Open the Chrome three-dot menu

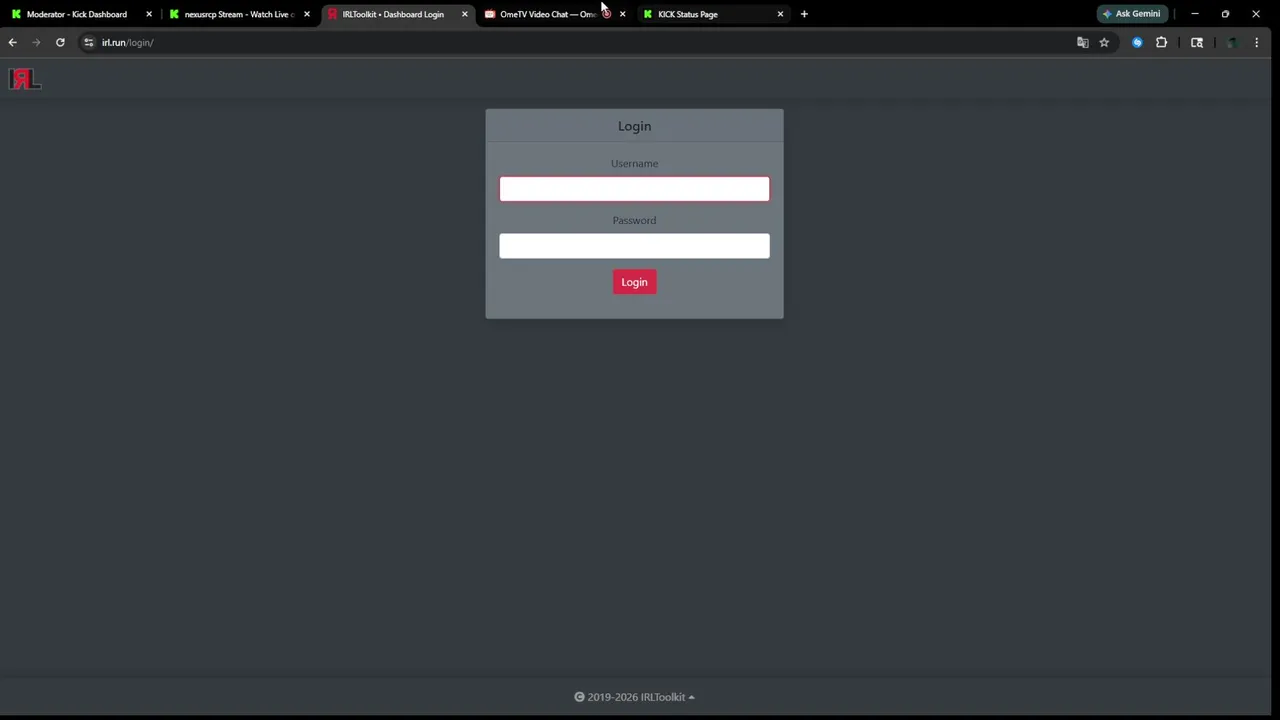pyautogui.click(x=1256, y=42)
